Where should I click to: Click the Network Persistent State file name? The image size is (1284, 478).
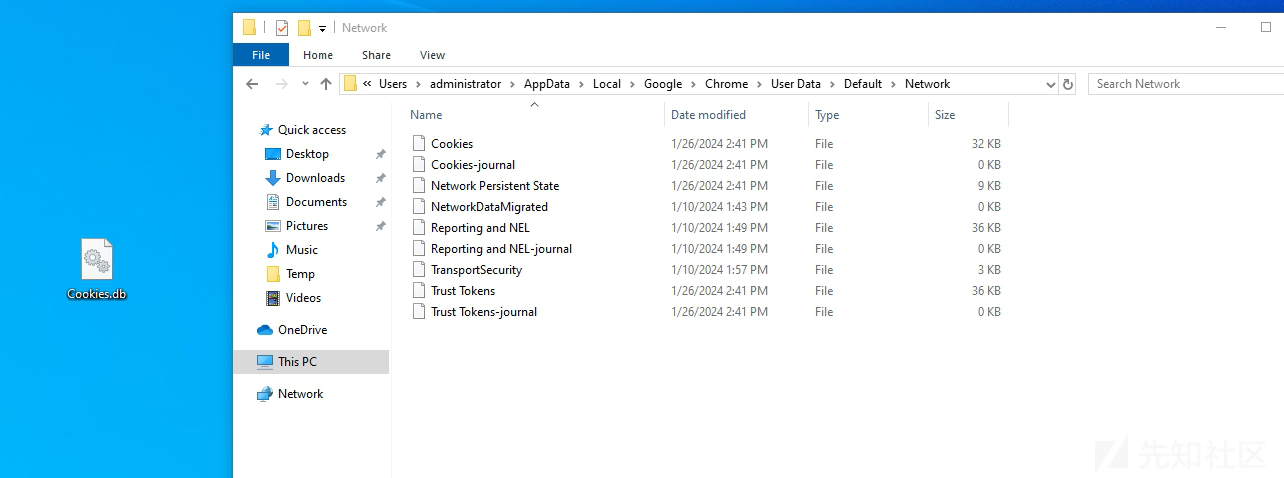coord(495,186)
